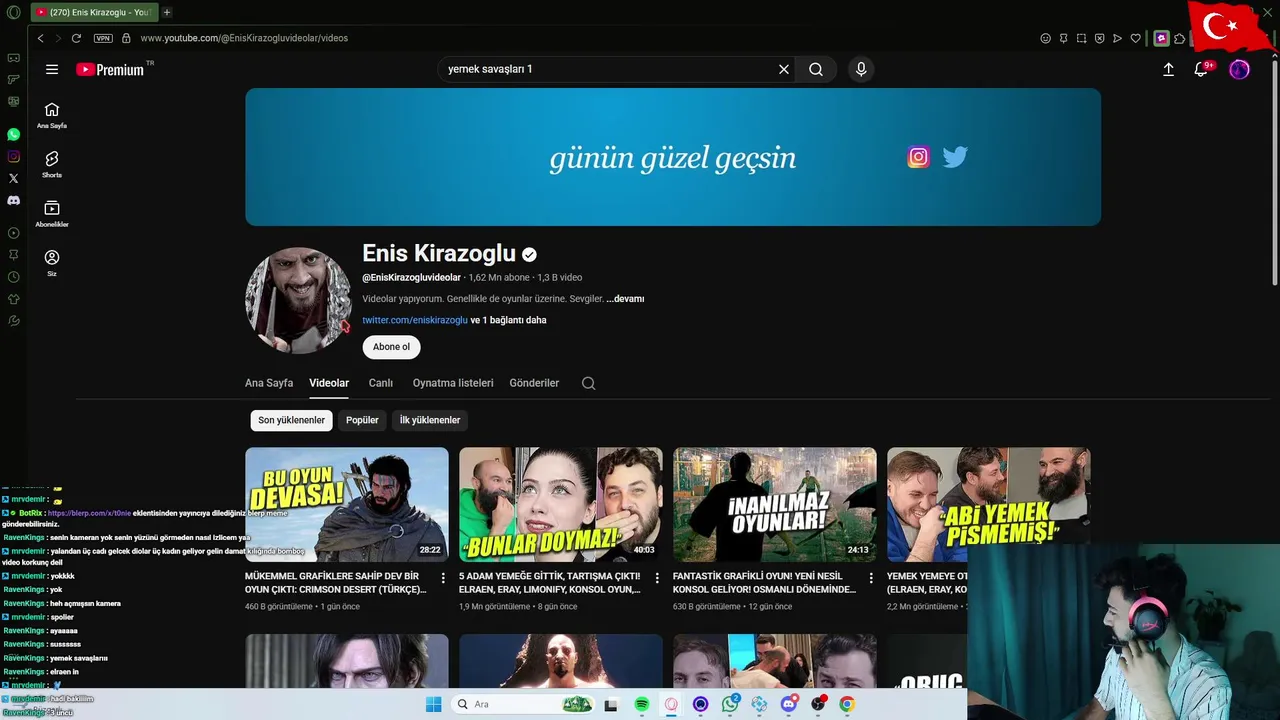Viewport: 1280px width, 720px height.
Task: Toggle the browser VPN badge
Action: pos(103,38)
